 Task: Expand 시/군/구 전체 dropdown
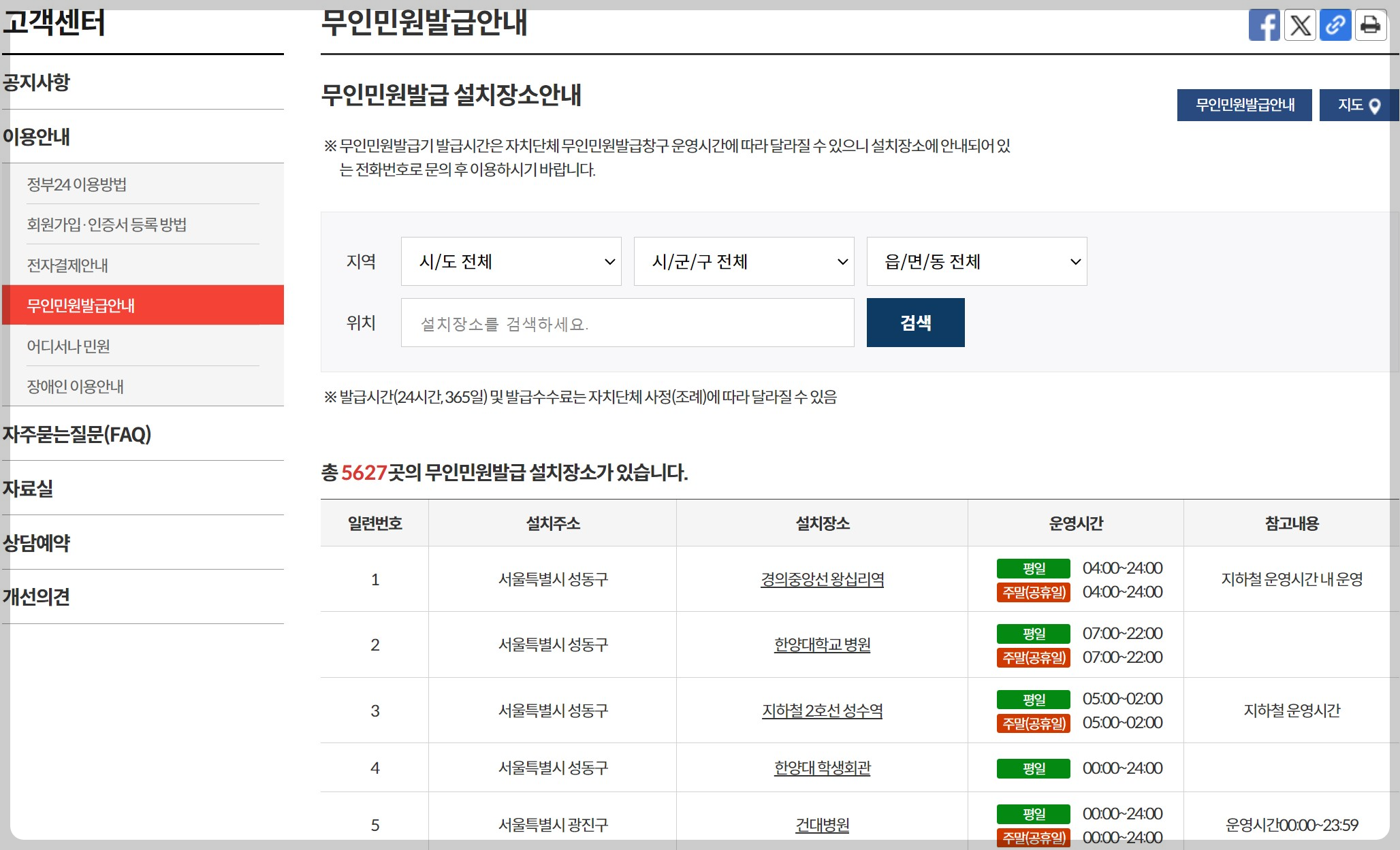[x=744, y=261]
